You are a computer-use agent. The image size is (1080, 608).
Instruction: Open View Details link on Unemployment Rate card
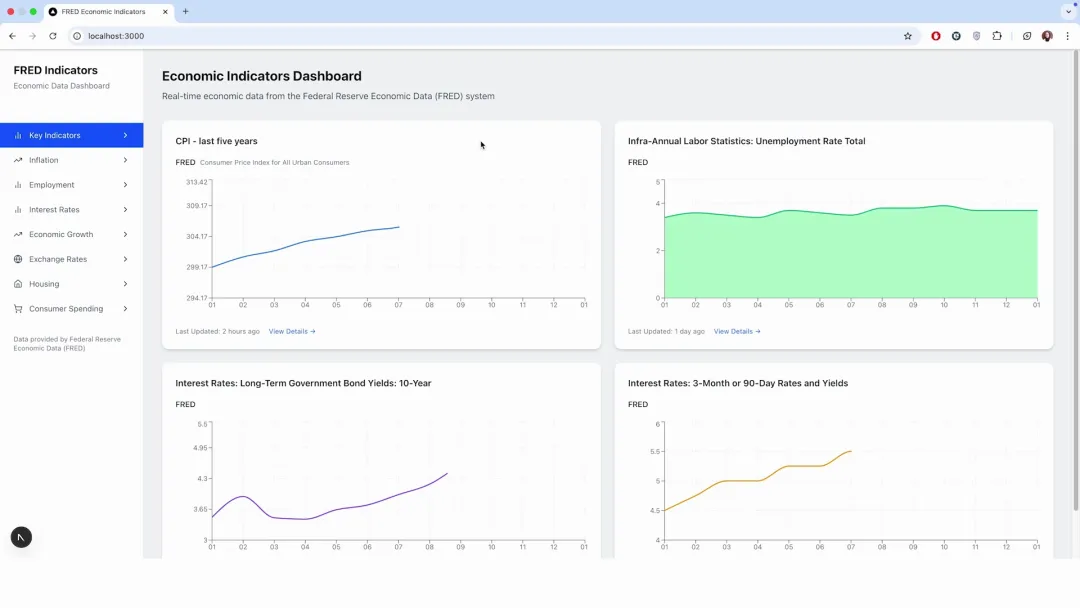coord(737,331)
